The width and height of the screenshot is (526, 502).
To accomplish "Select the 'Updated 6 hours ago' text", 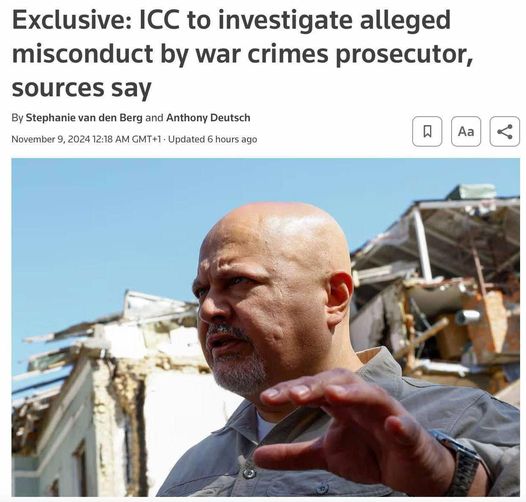I will click(x=213, y=139).
